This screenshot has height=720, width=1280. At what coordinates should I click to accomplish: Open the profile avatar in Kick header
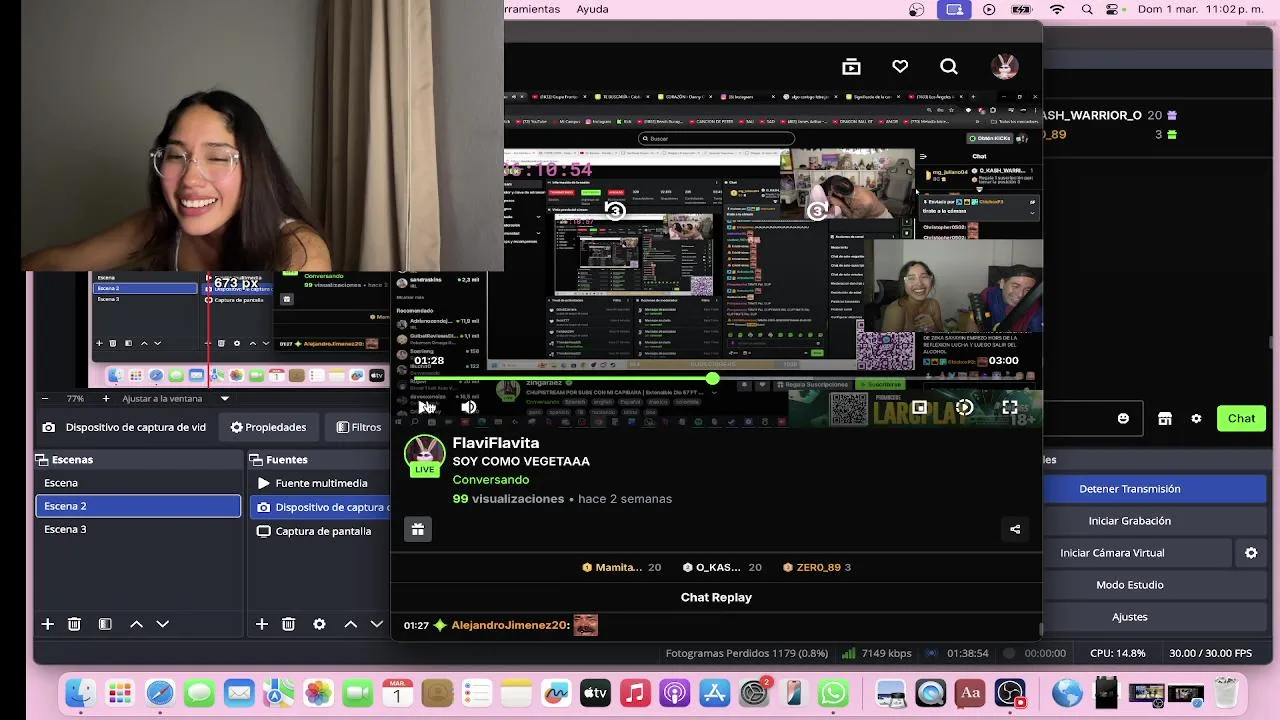pos(1005,67)
